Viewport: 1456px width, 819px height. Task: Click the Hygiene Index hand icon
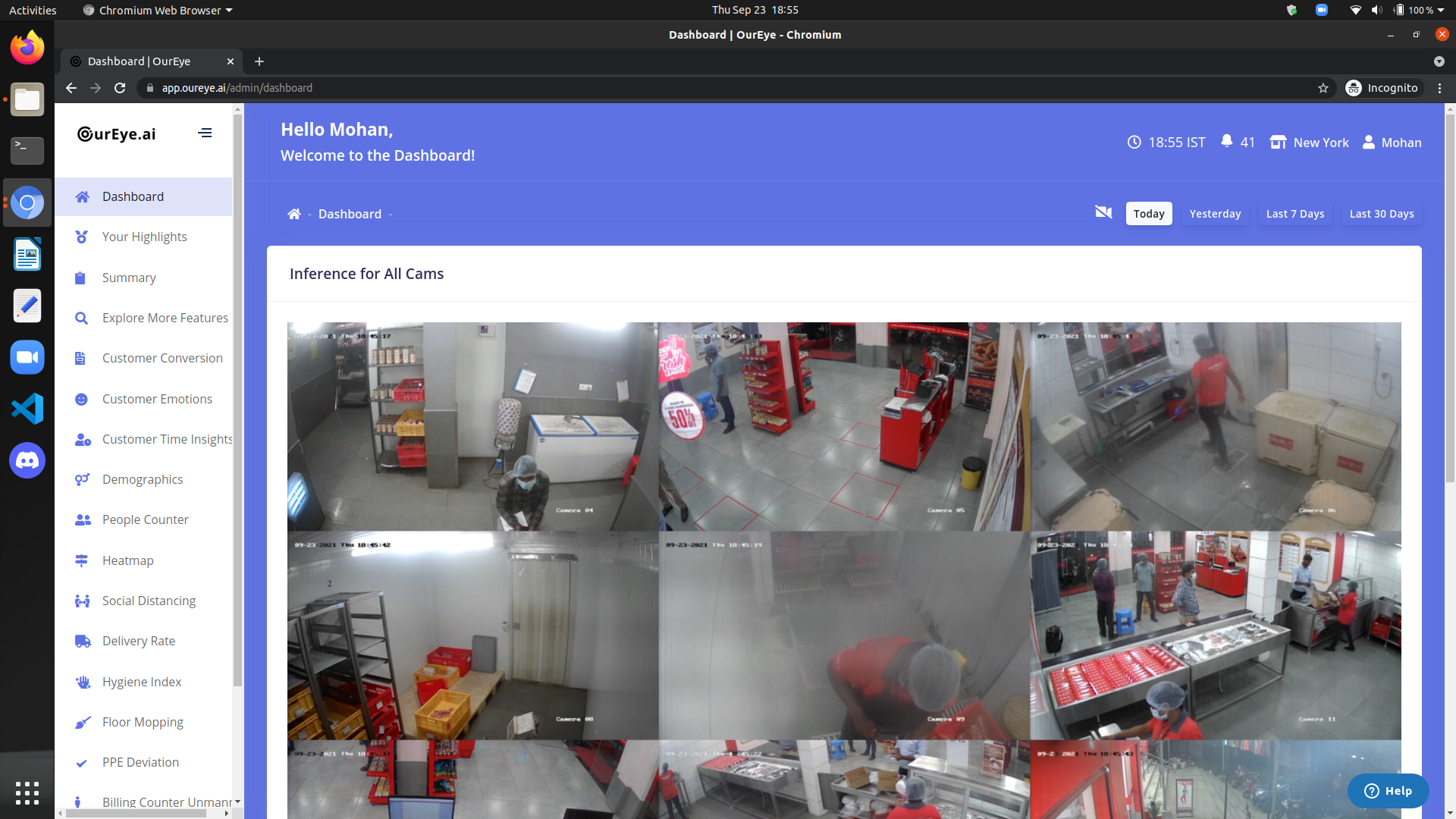pos(82,682)
